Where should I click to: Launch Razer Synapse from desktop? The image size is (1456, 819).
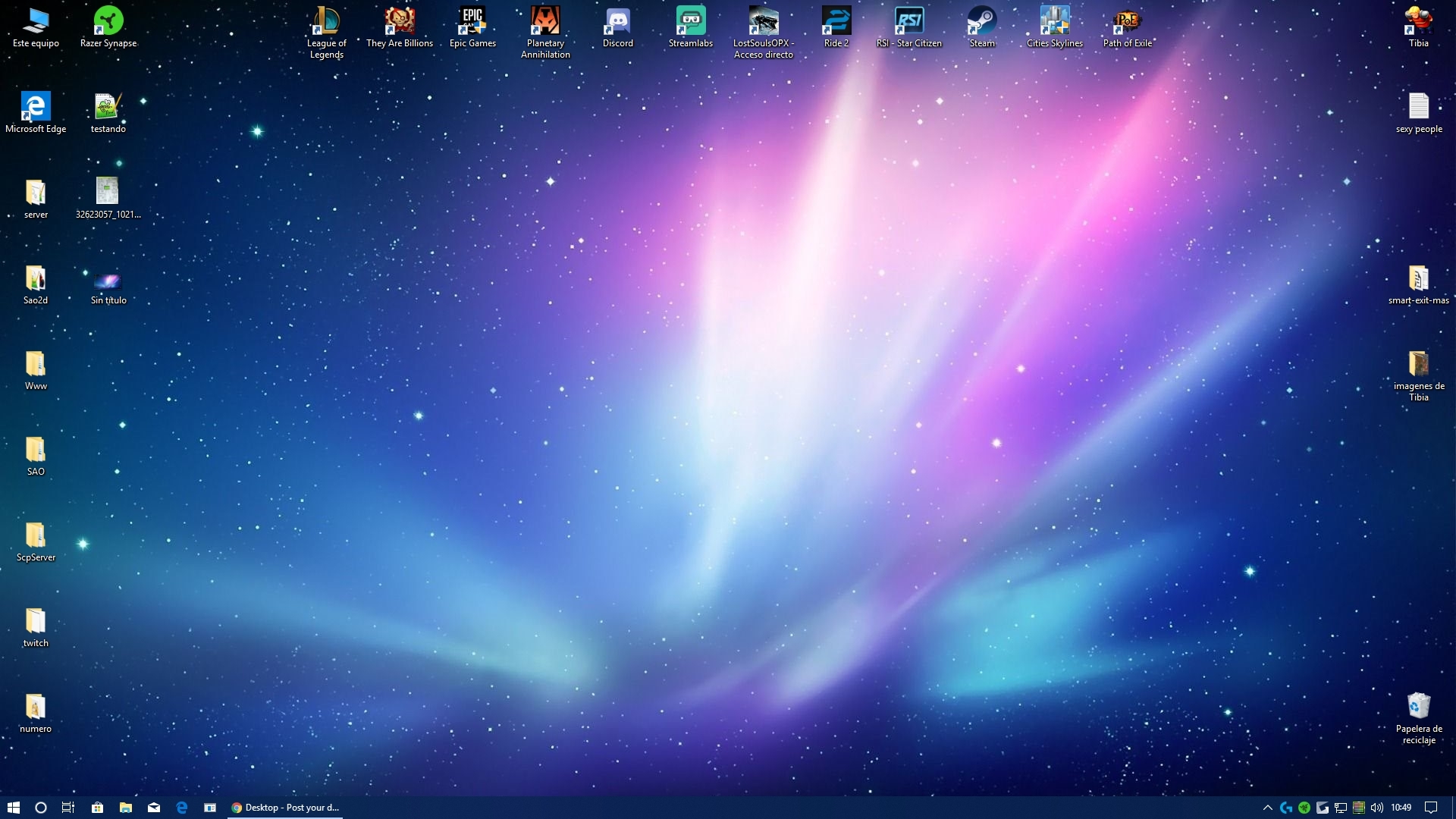pos(108,27)
